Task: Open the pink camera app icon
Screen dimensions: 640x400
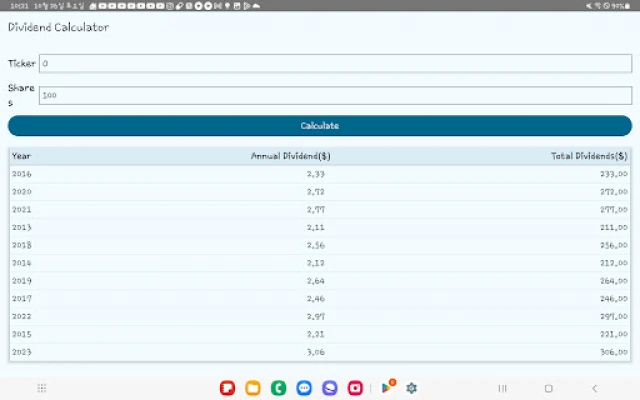Action: 356,388
